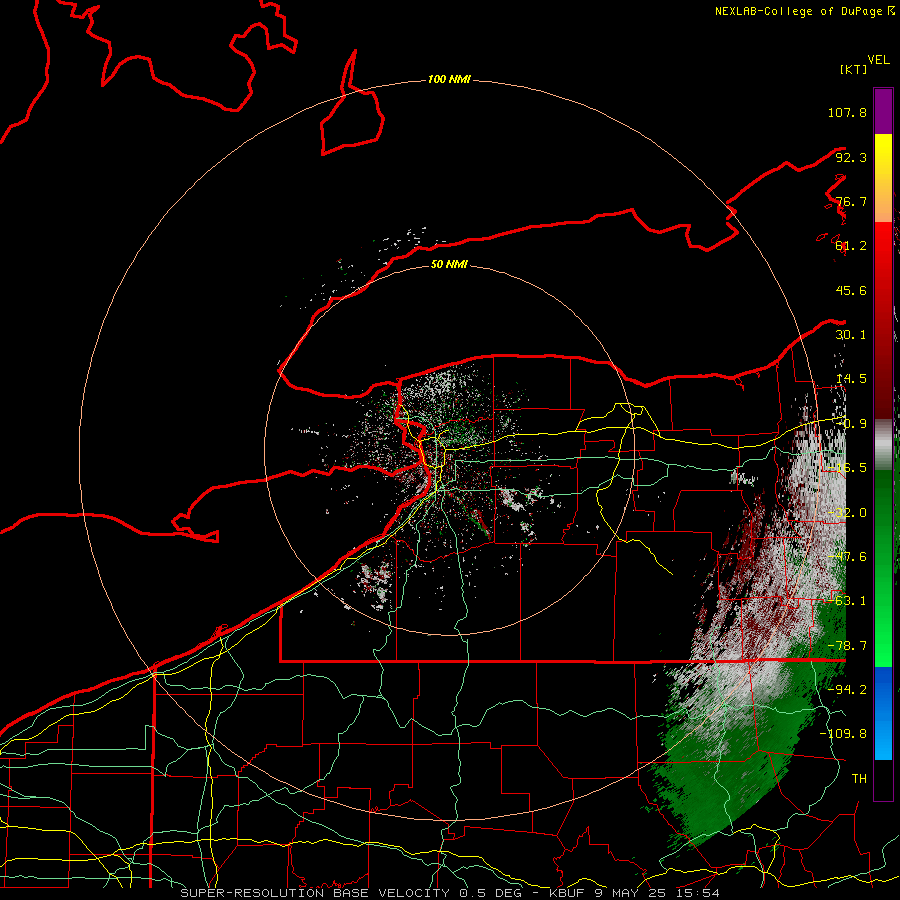Select the 92.3 velocity scale value
The width and height of the screenshot is (900, 900).
pos(851,157)
